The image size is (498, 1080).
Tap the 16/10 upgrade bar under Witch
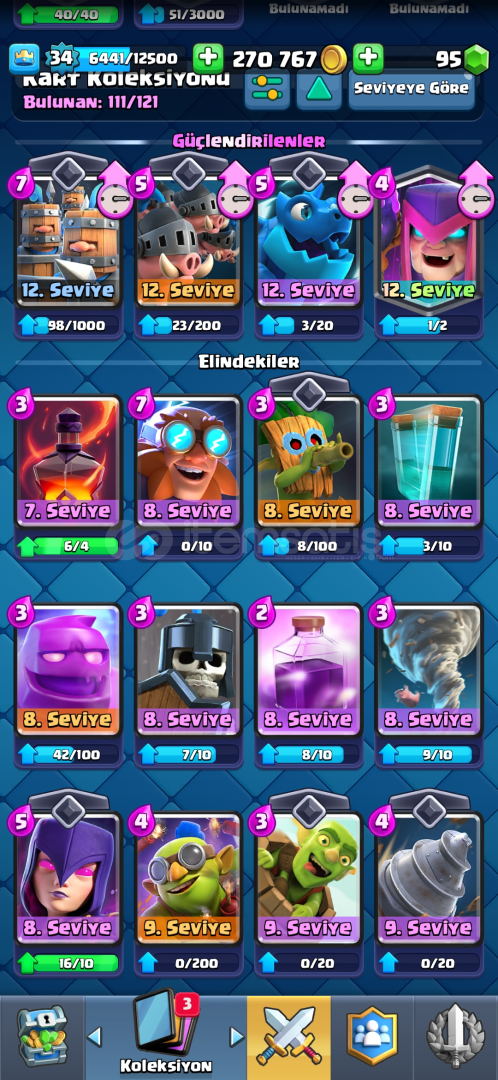68,962
